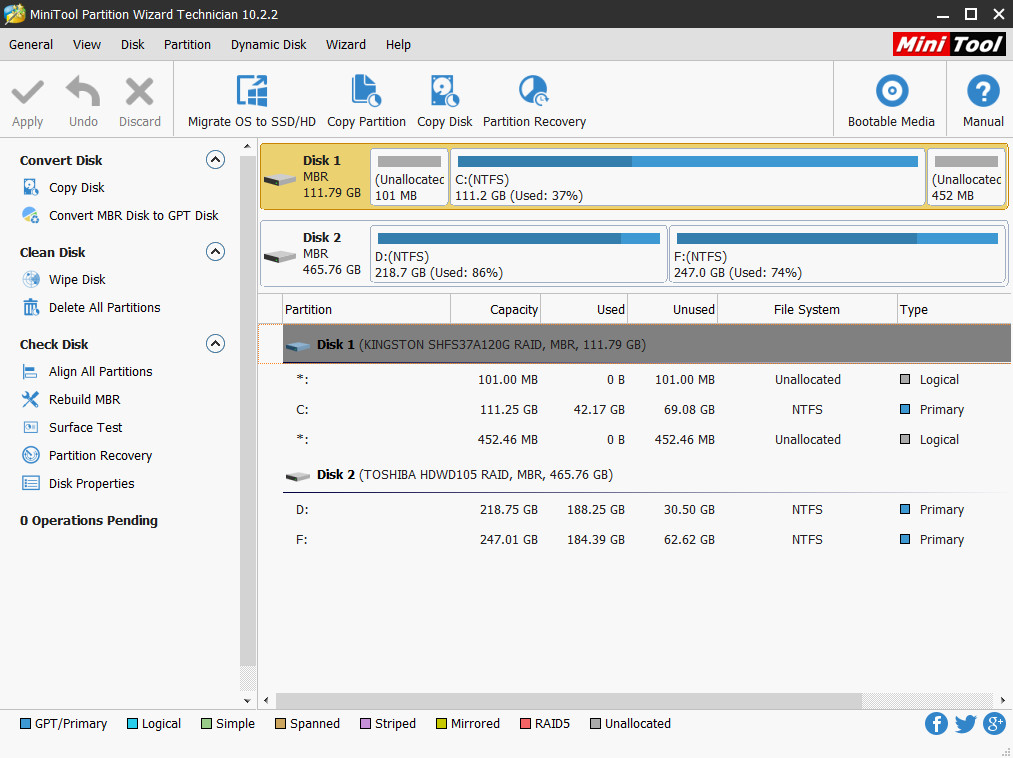This screenshot has height=758, width=1013.
Task: Open sidebar Partition Recovery
Action: 101,456
